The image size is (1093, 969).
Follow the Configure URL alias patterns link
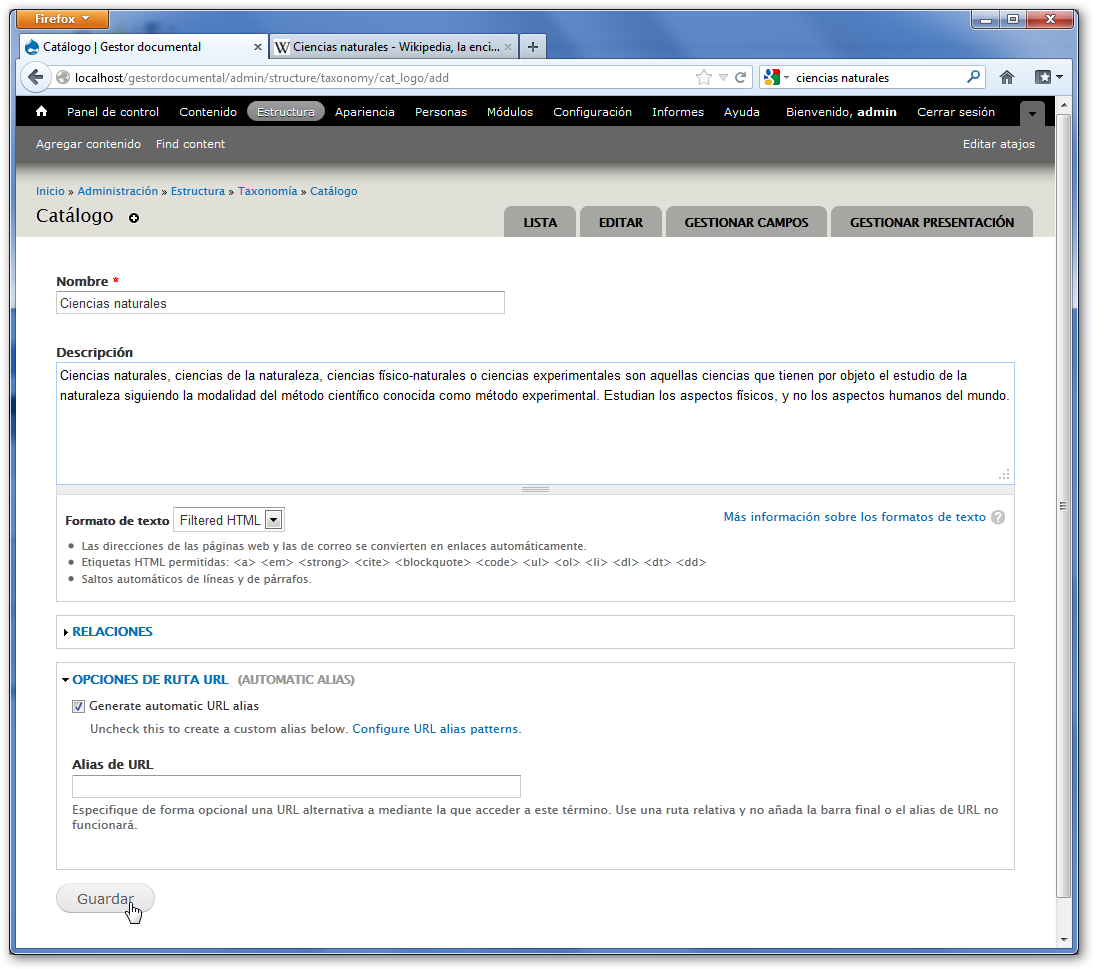pos(436,729)
